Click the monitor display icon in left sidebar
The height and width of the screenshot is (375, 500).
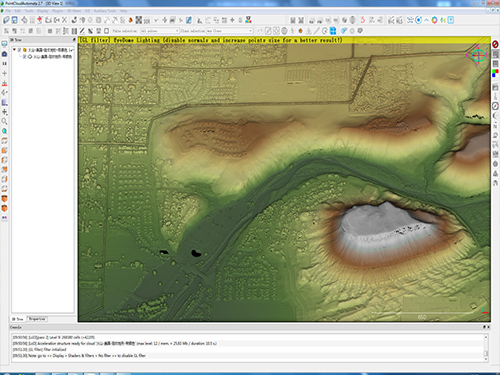[x=4, y=44]
